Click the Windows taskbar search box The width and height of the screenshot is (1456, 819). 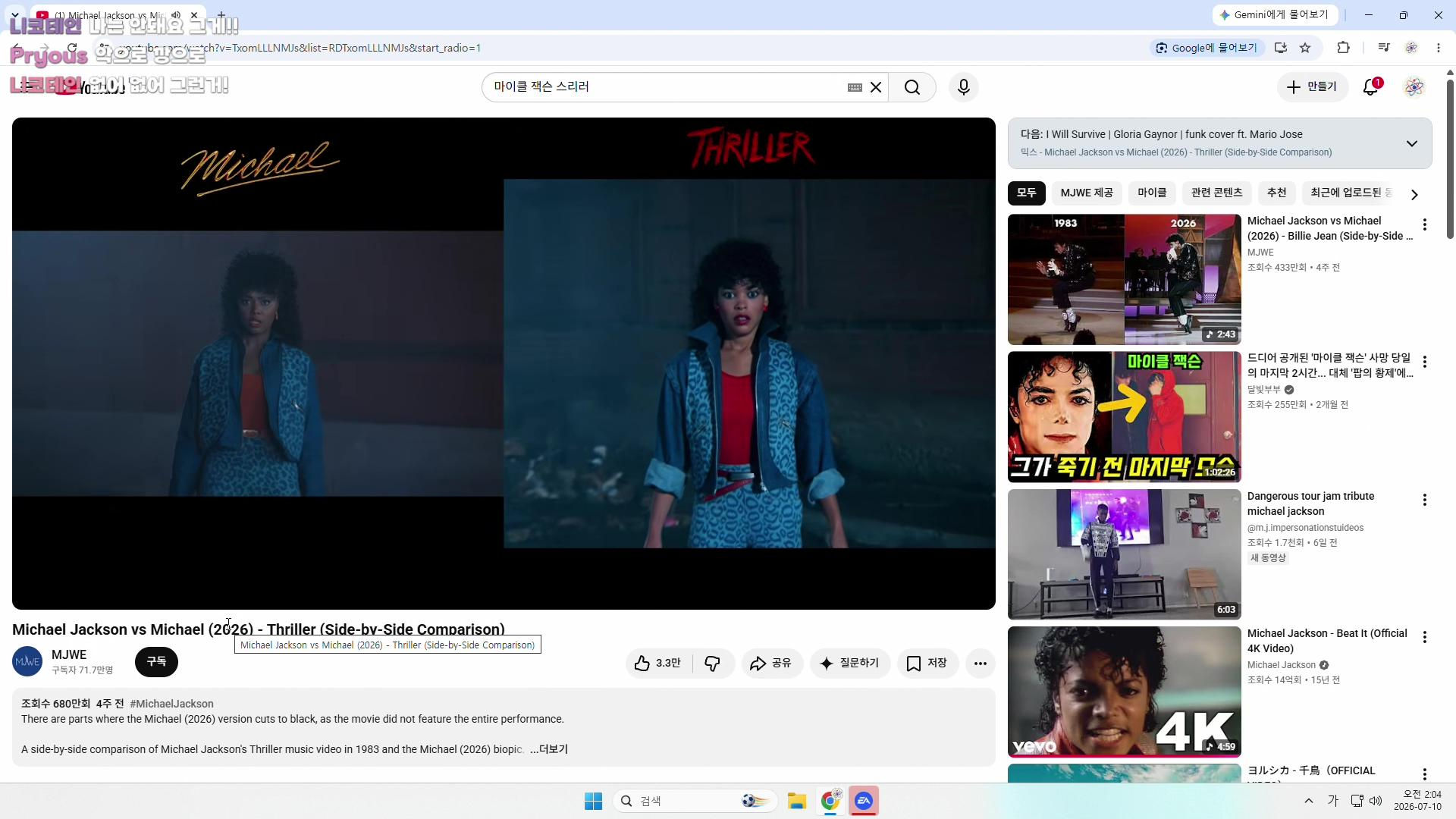point(695,801)
